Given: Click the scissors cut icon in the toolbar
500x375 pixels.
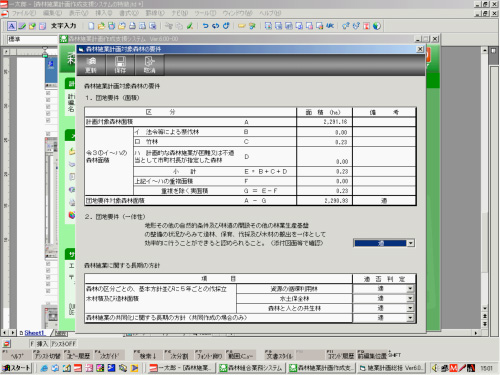Looking at the screenshot, I should click(x=169, y=26).
